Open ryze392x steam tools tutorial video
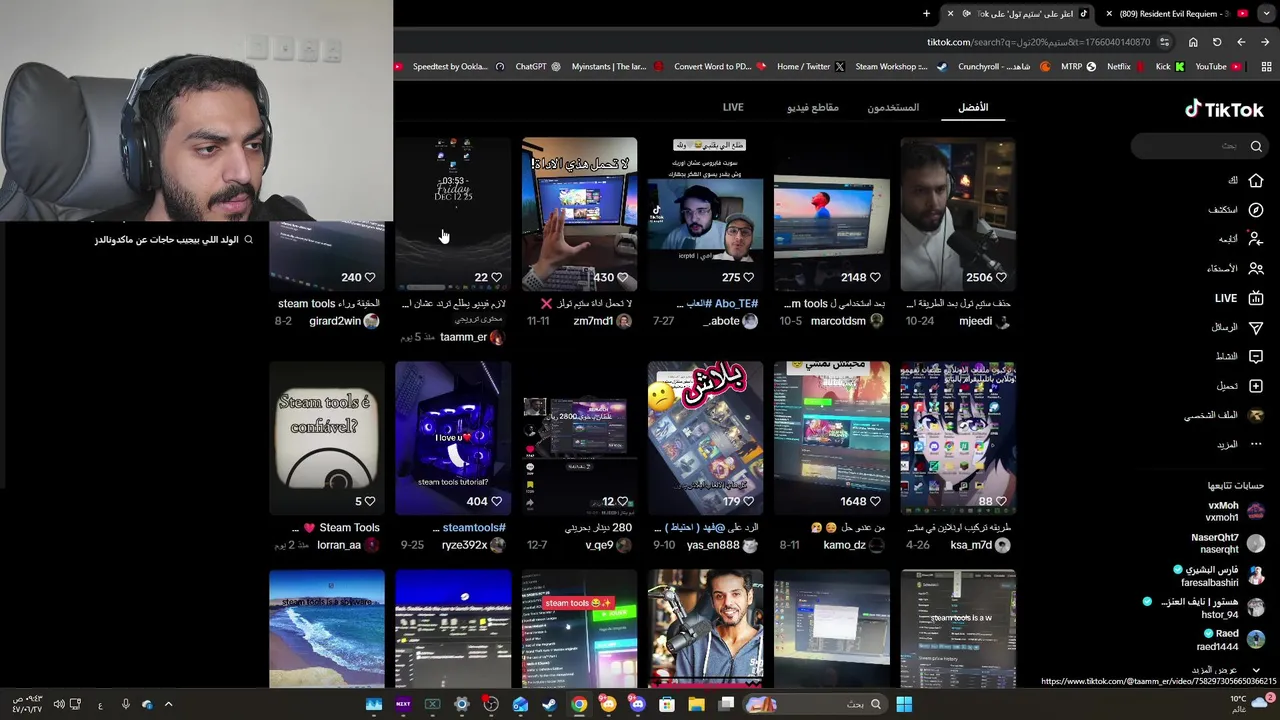Screen dimensions: 1280x720 click(453, 438)
